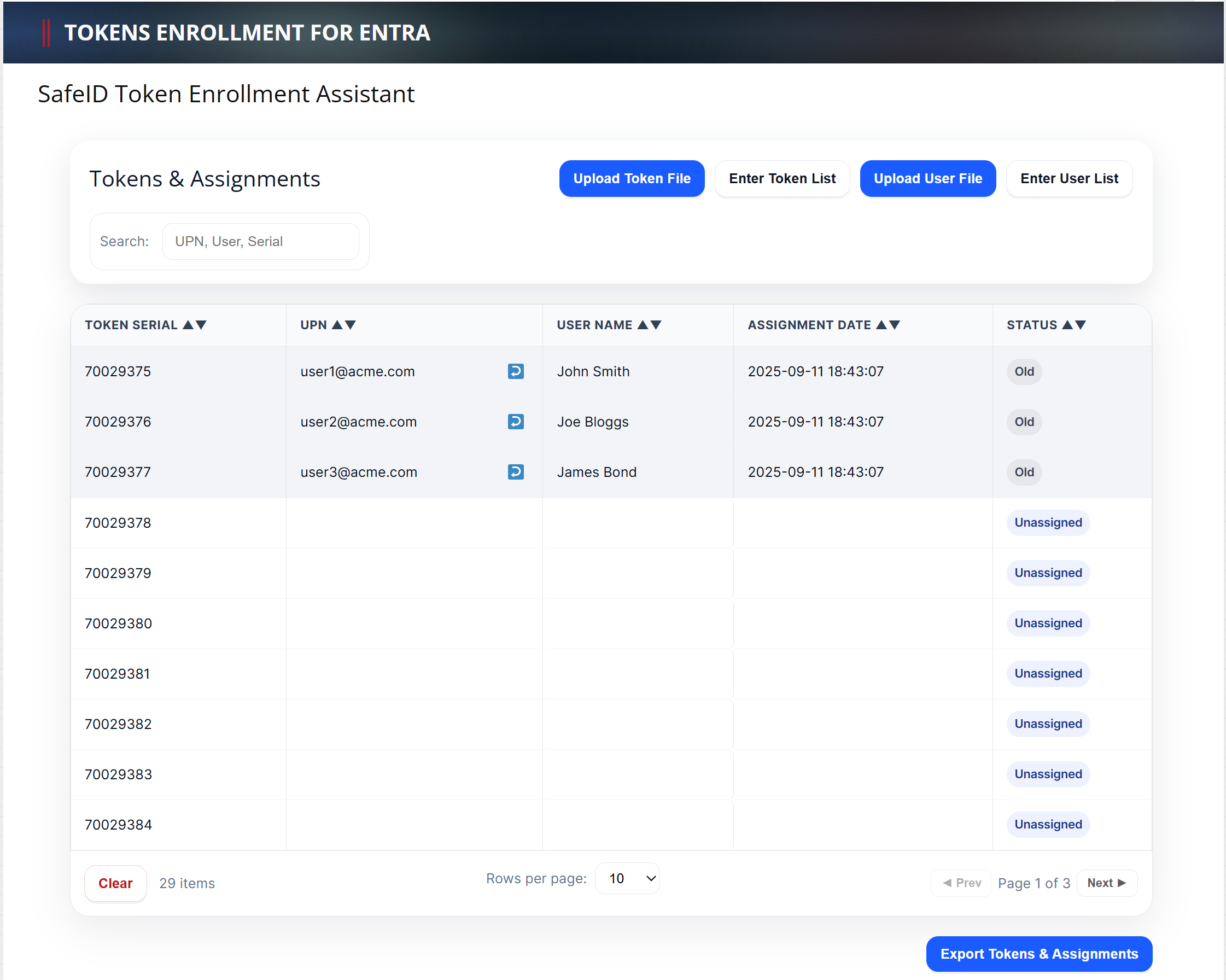Sort Token Serial column descending
This screenshot has height=980, width=1226.
point(201,325)
